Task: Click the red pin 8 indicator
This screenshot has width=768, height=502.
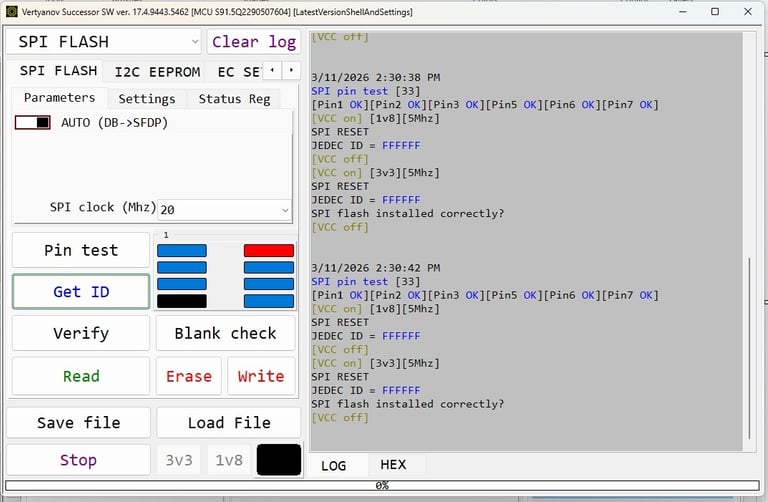Action: coord(269,251)
